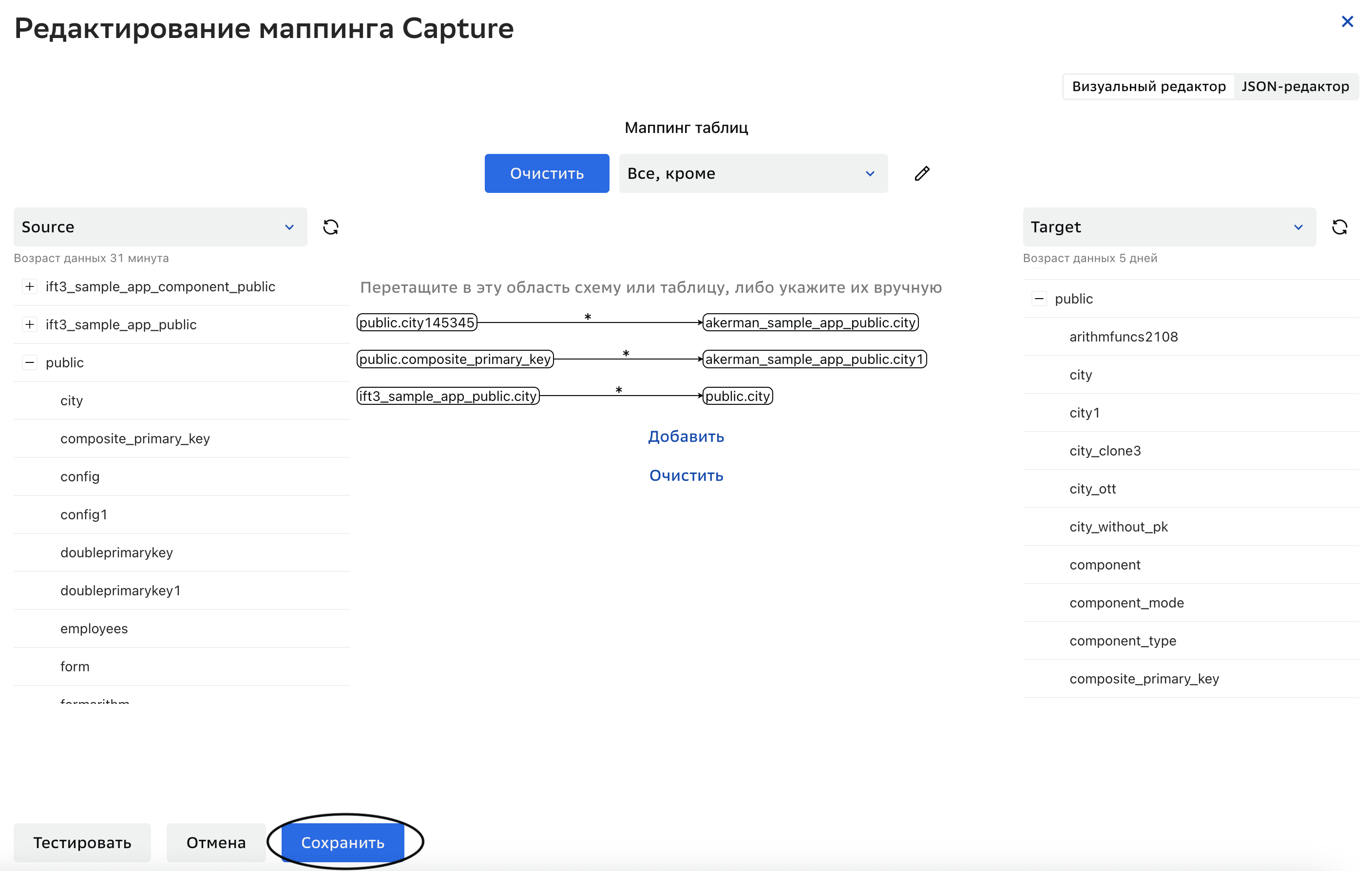1372x871 pixels.
Task: Click the blue Очистить button
Action: tap(546, 173)
